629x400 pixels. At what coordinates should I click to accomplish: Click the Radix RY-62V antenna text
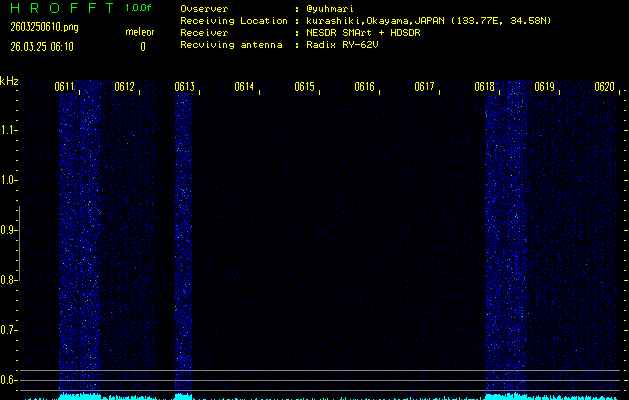point(342,45)
